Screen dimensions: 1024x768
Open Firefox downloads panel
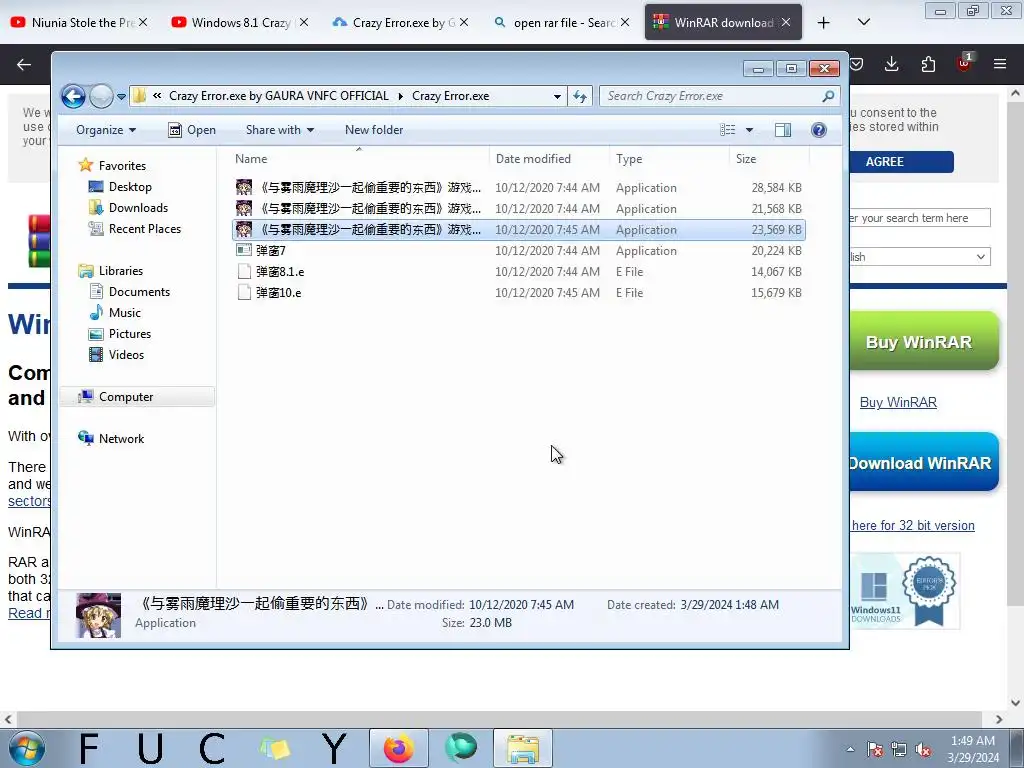click(891, 64)
